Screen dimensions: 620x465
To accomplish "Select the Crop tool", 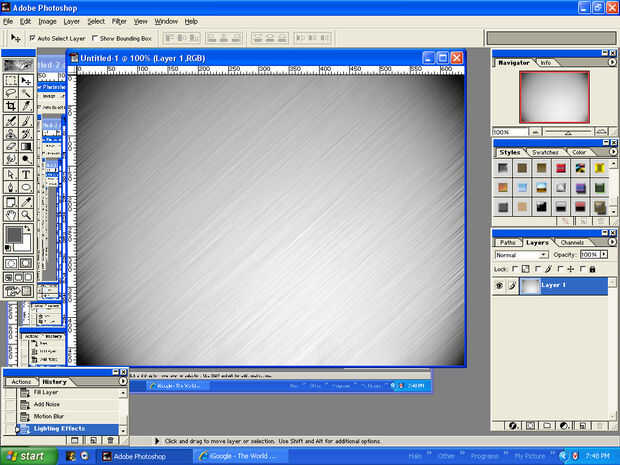I will pos(11,106).
